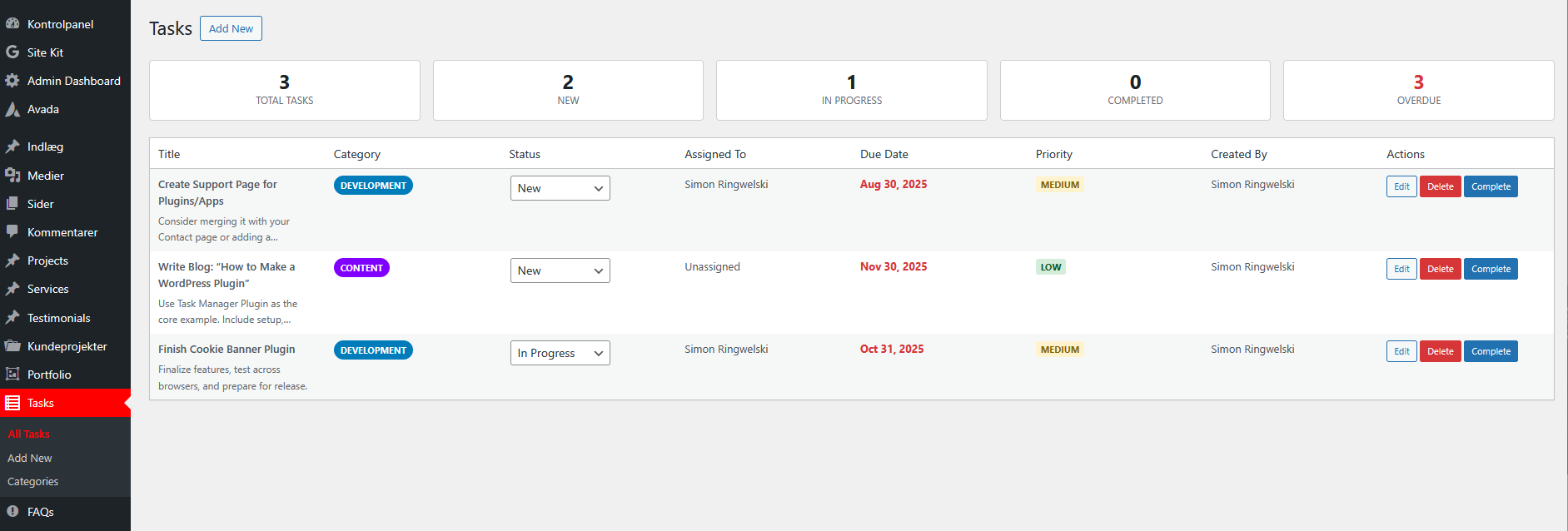1568x531 pixels.
Task: Click MEDIUM priority badge on Cookie Banner row
Action: (1059, 350)
